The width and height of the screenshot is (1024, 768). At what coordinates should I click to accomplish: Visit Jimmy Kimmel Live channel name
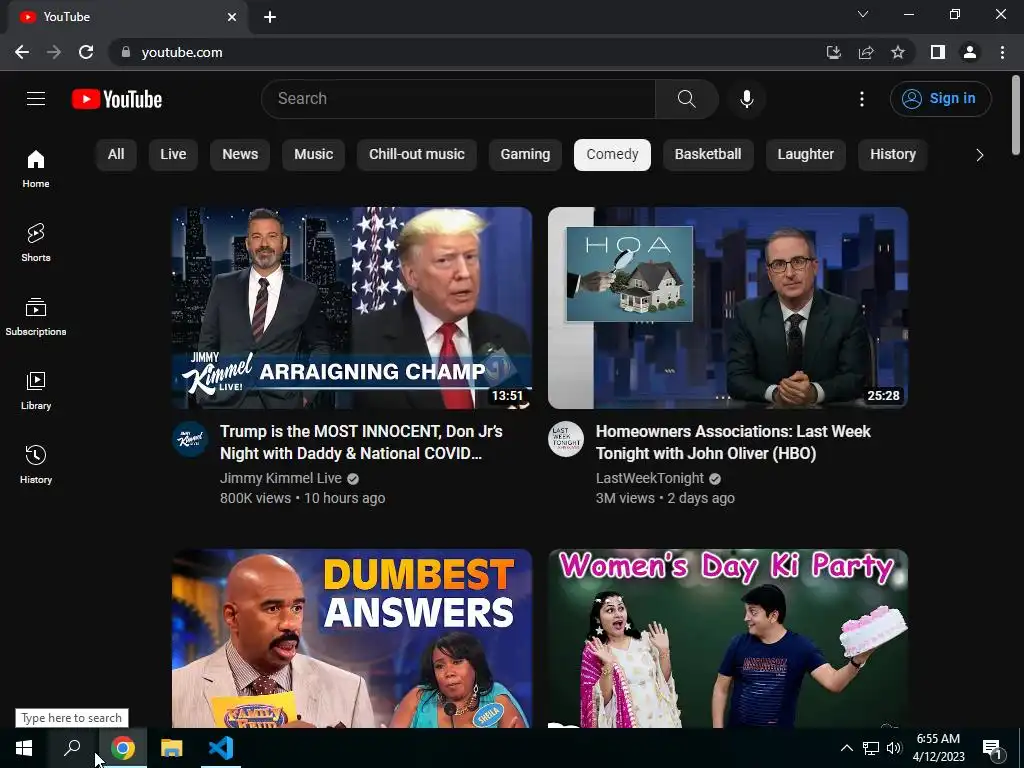281,478
